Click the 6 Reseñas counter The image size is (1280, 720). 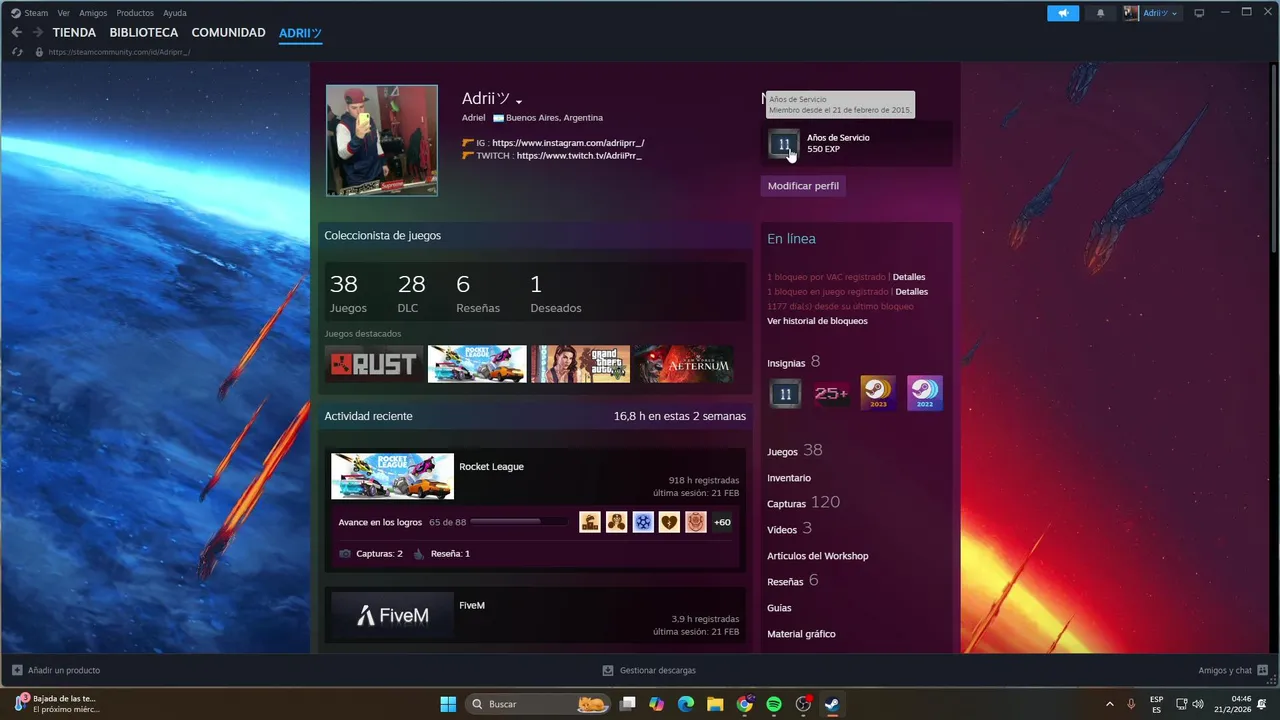click(x=478, y=294)
